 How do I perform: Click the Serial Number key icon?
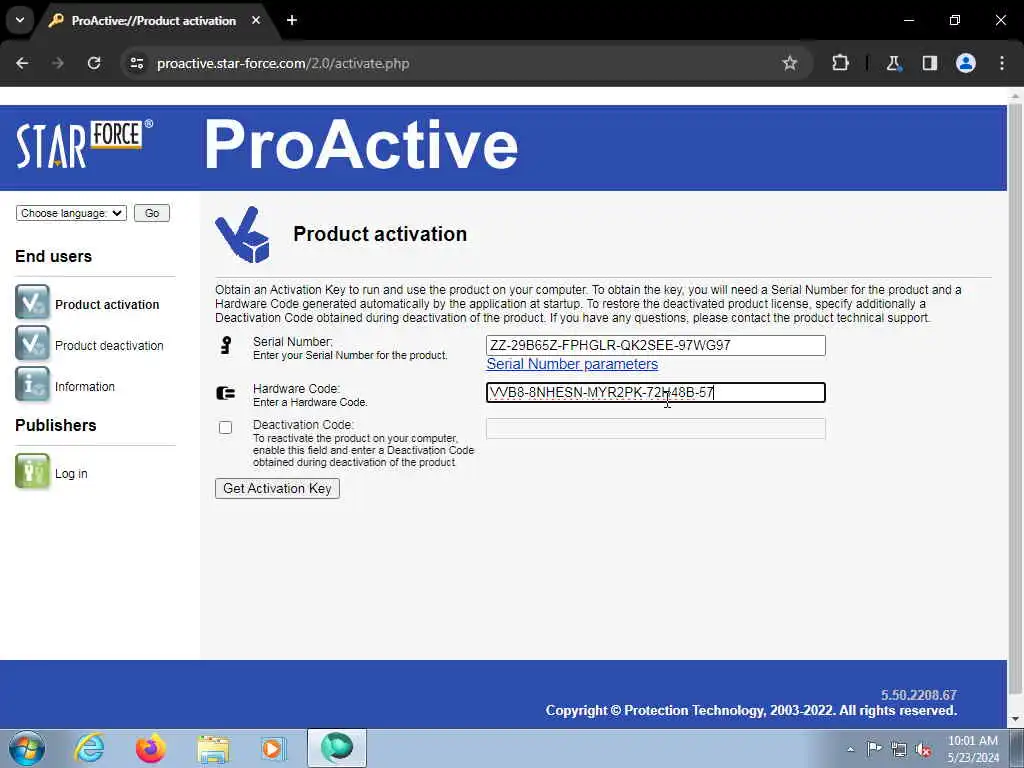click(226, 345)
